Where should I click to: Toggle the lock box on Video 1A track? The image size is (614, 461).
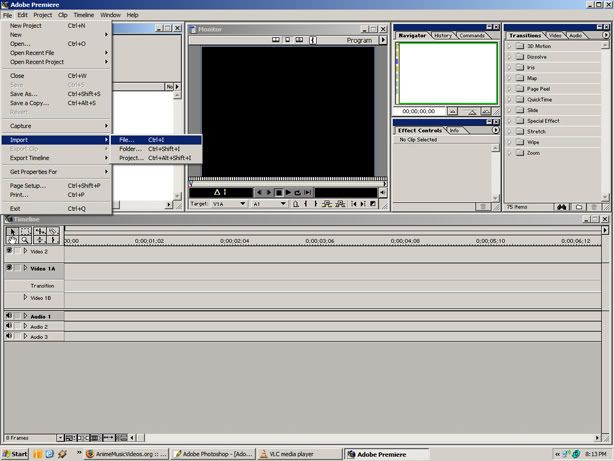click(17, 268)
